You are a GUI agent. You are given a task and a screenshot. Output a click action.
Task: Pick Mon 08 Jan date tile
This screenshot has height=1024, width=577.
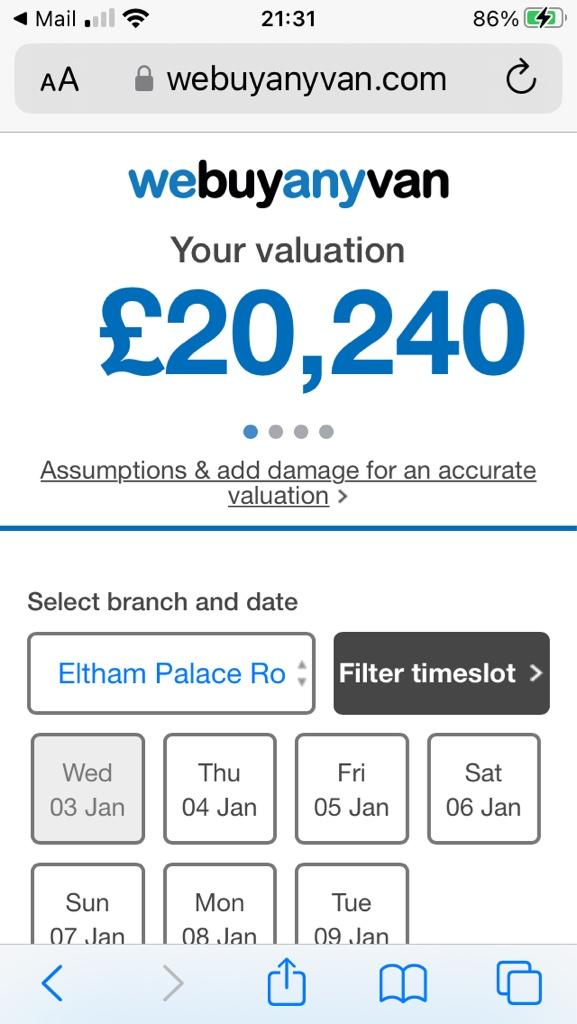coord(220,904)
